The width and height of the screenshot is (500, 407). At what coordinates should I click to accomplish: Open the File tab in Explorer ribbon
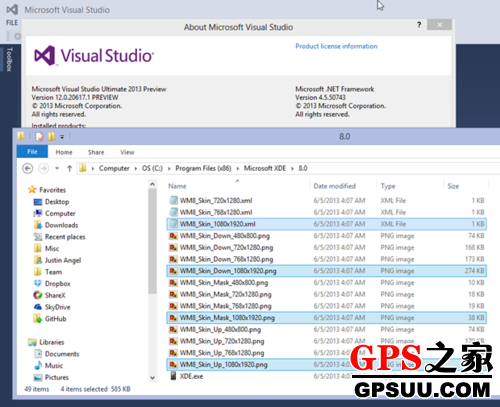(32, 152)
